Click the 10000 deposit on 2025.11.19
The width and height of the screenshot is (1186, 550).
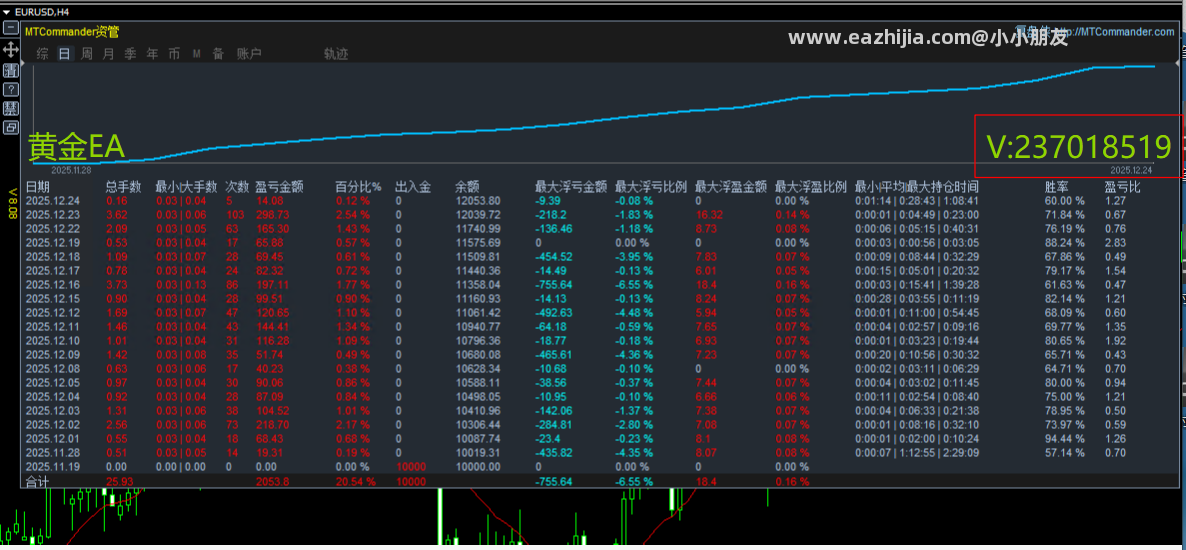(411, 467)
